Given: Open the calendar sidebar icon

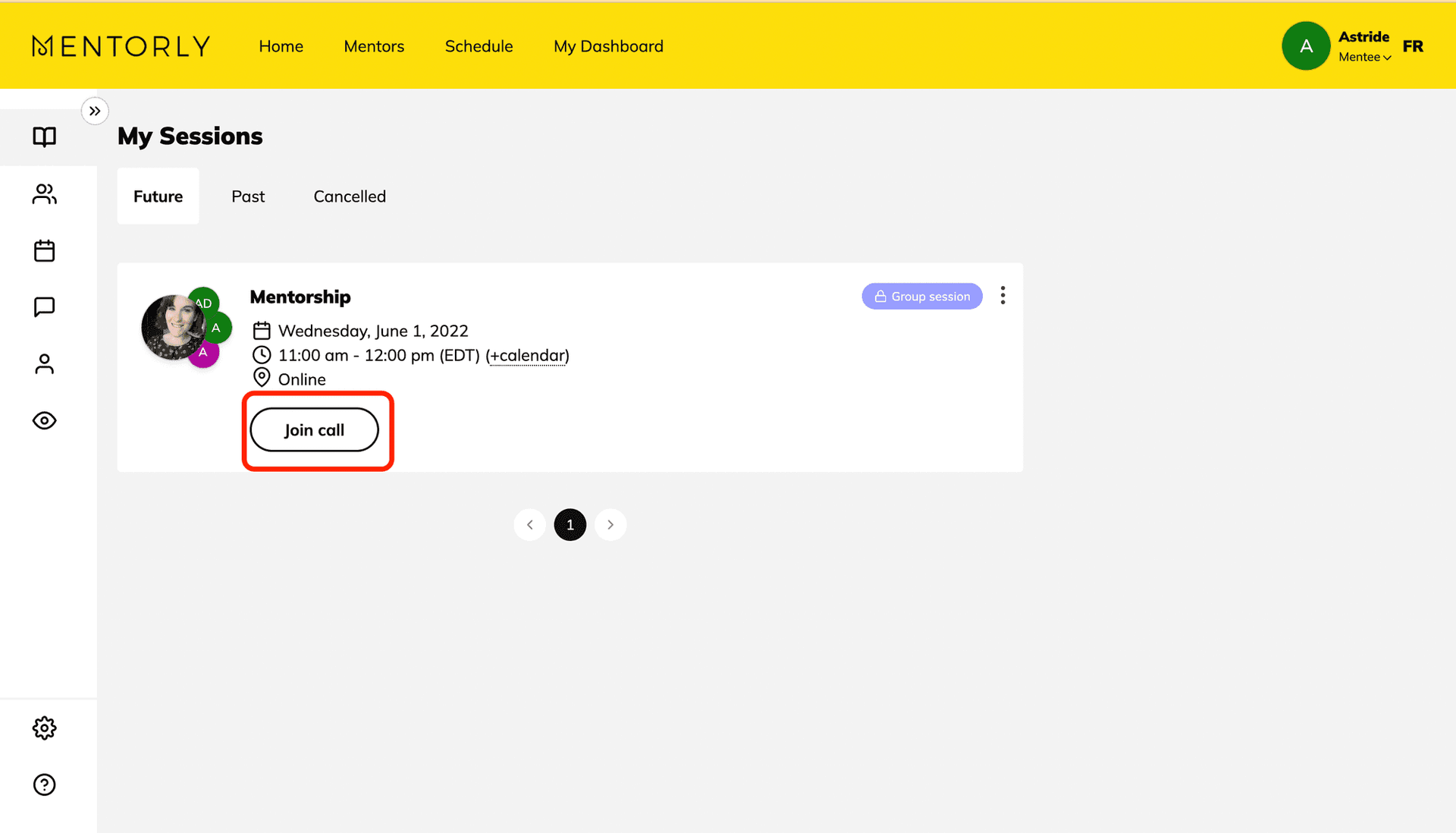Looking at the screenshot, I should click(x=44, y=250).
